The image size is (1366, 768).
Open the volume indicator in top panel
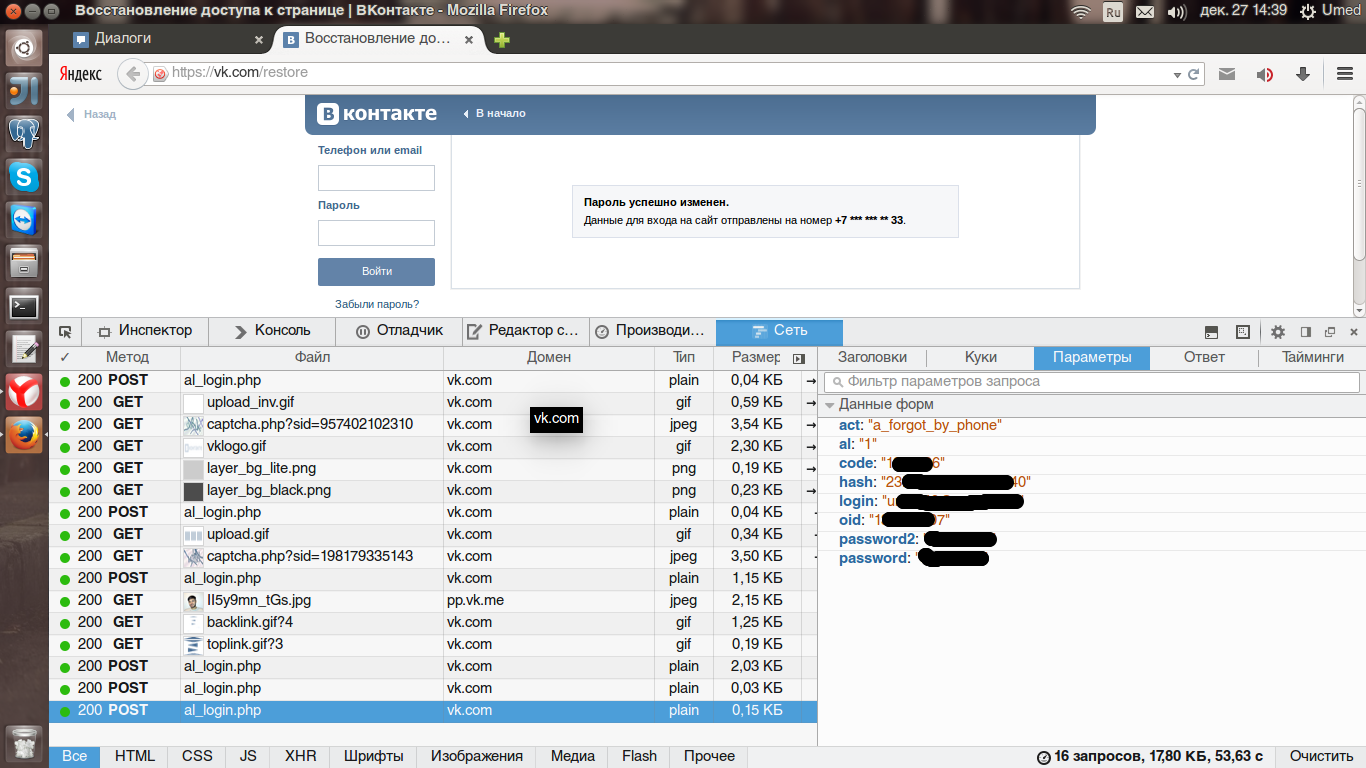pyautogui.click(x=1177, y=11)
